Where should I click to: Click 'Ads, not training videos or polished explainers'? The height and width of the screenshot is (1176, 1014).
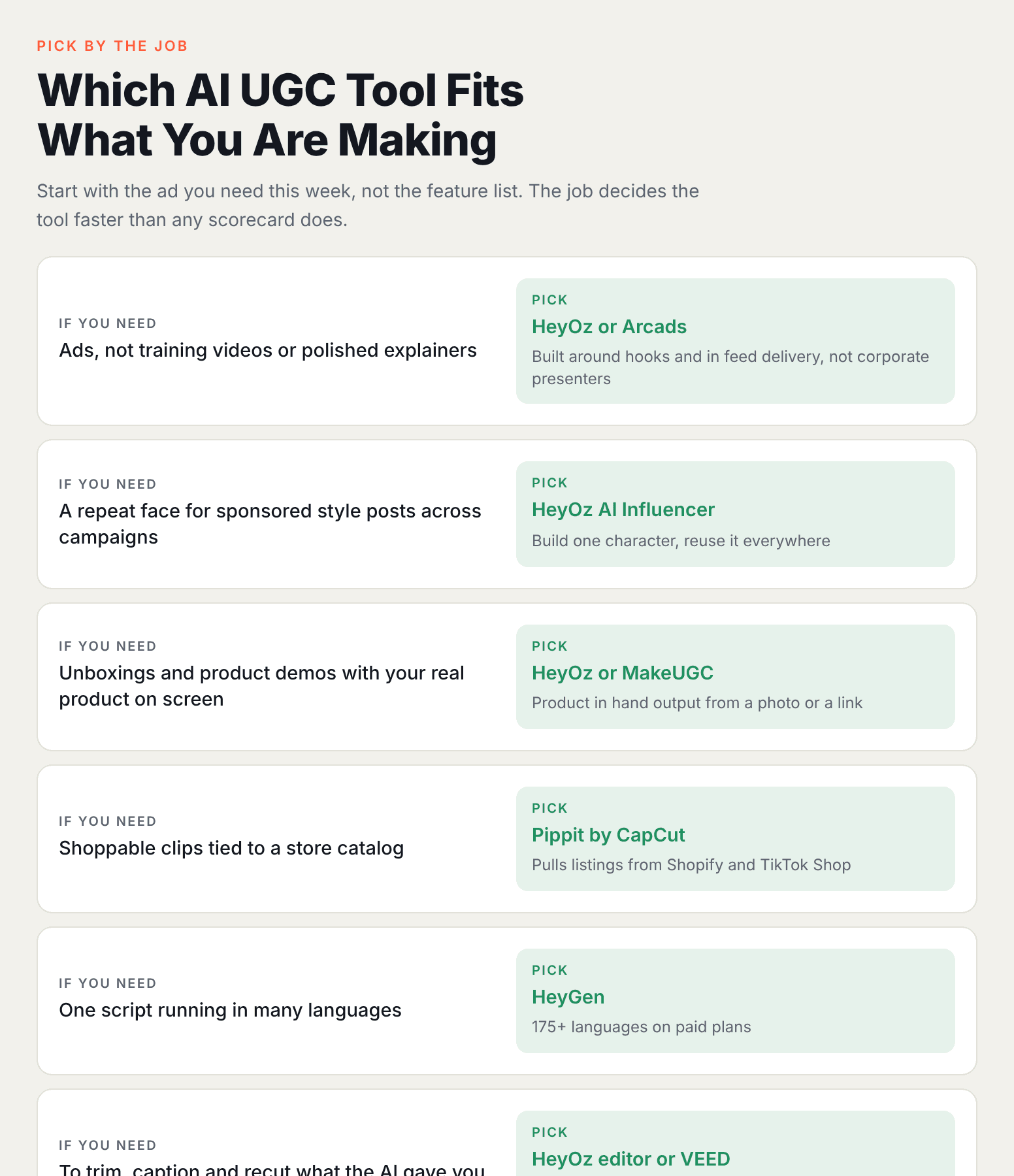pyautogui.click(x=268, y=350)
